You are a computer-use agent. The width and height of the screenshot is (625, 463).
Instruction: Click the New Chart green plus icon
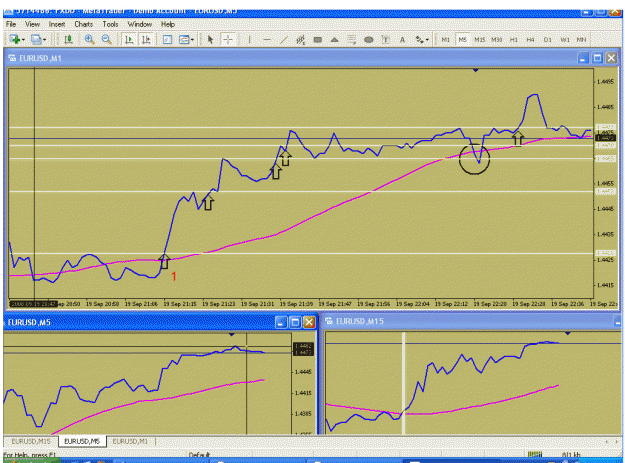pos(15,39)
